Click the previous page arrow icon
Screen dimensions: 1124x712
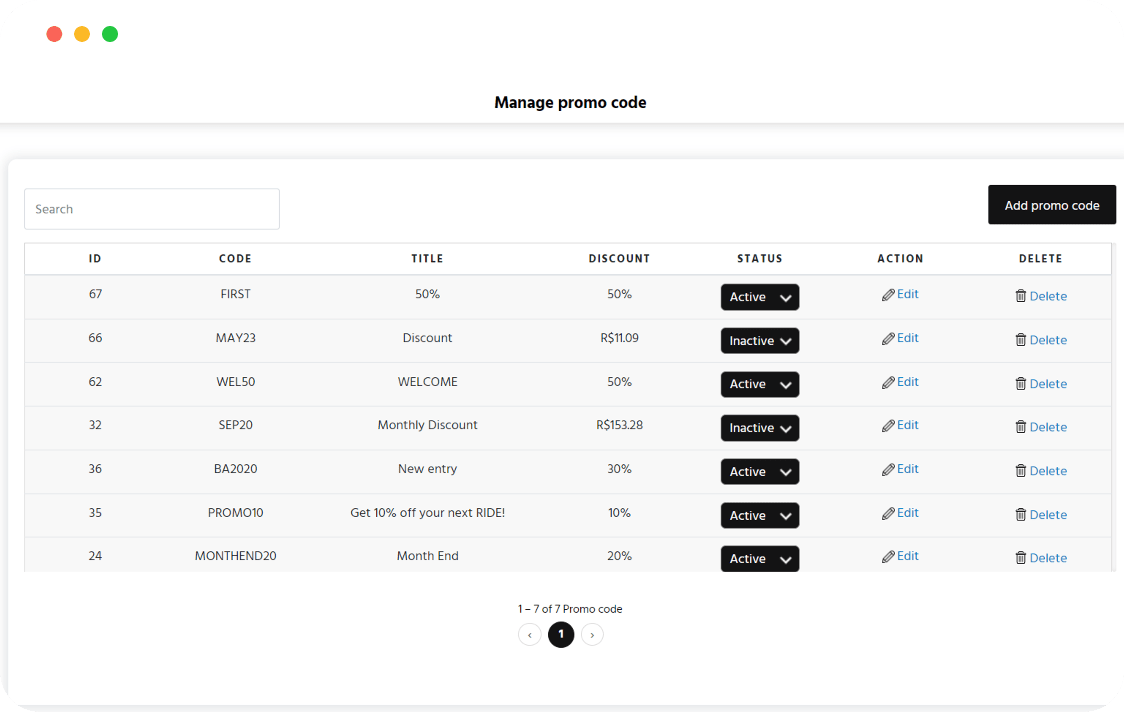(x=530, y=634)
